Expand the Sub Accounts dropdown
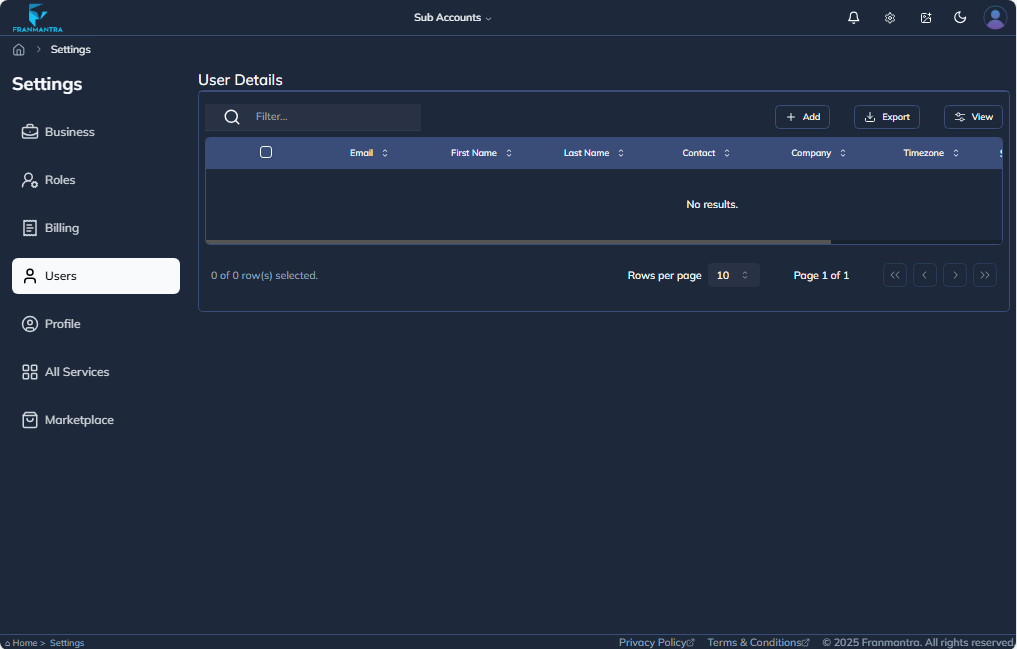1017x649 pixels. 452,17
